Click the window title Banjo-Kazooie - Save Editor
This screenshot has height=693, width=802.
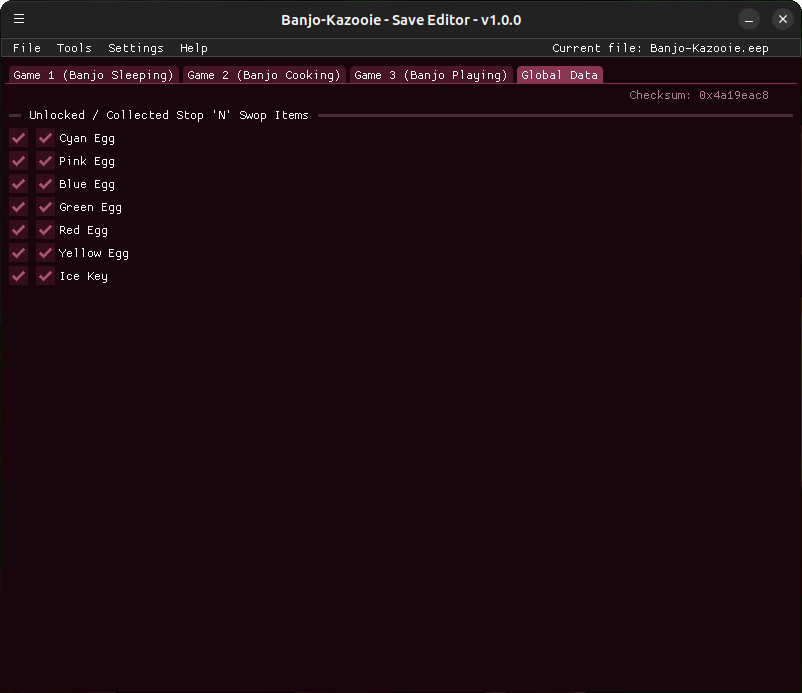(x=401, y=20)
